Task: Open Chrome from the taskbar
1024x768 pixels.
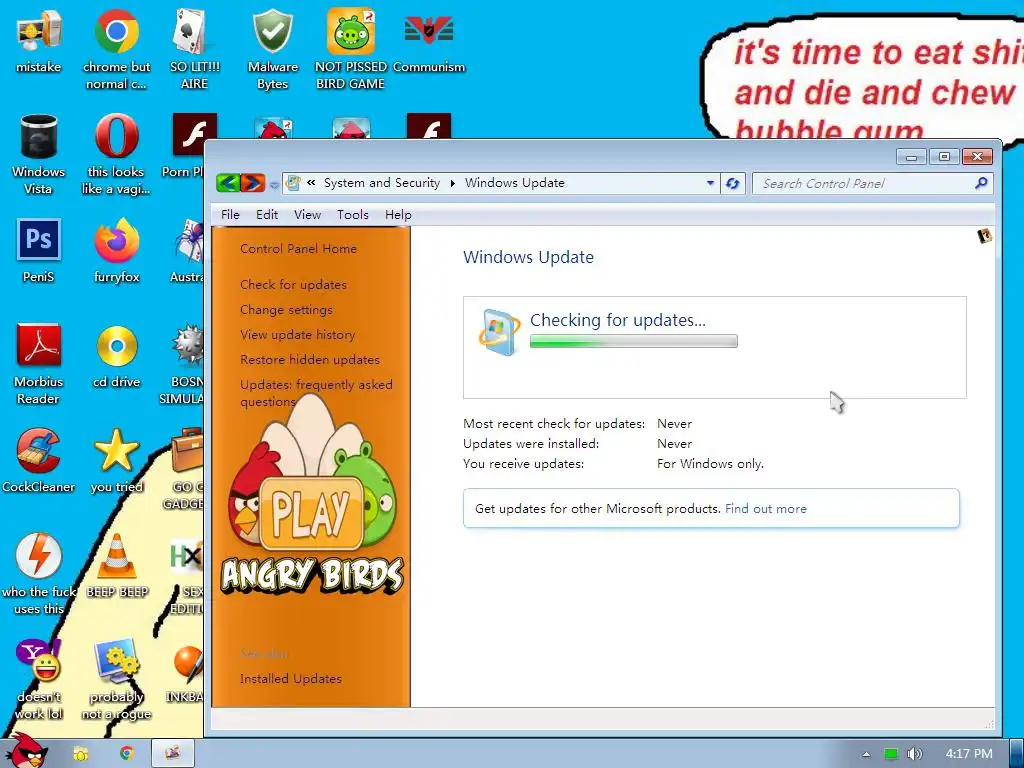Action: [127, 753]
